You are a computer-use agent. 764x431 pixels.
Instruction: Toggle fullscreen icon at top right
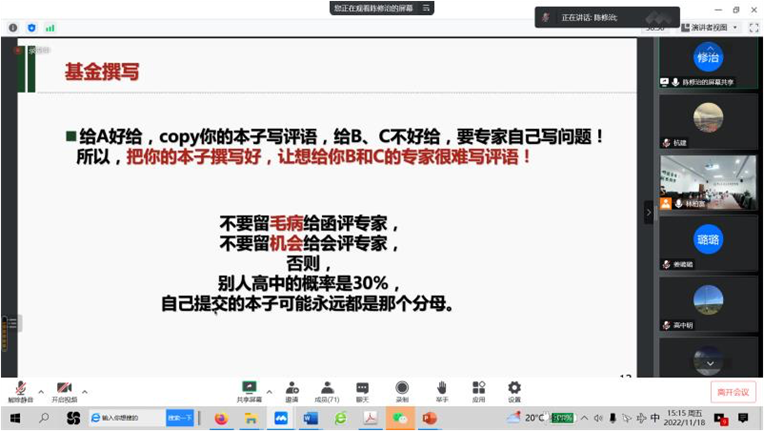pyautogui.click(x=751, y=28)
